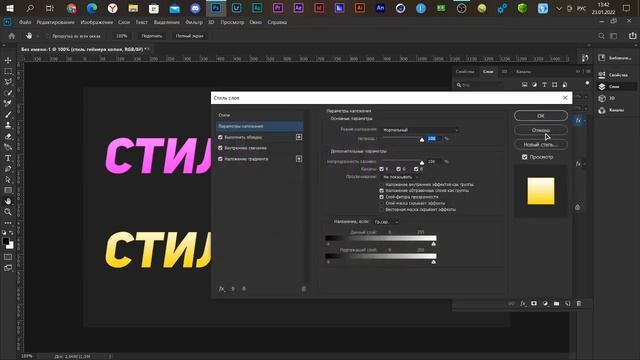Open the Изображение menu
The height and width of the screenshot is (360, 640).
(x=97, y=22)
